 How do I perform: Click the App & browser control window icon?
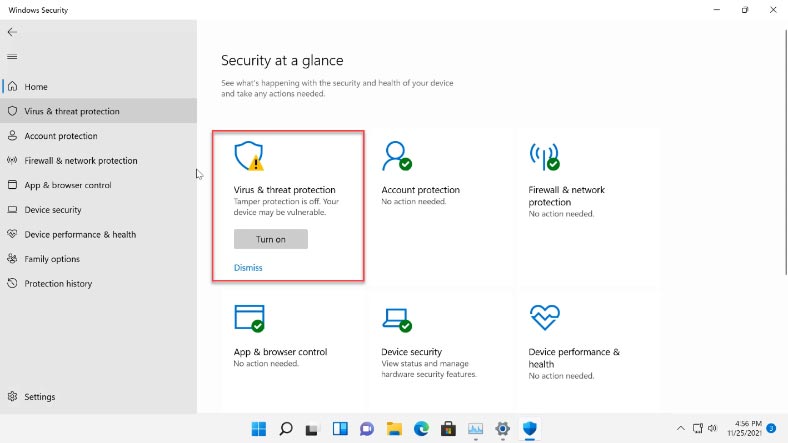click(249, 318)
